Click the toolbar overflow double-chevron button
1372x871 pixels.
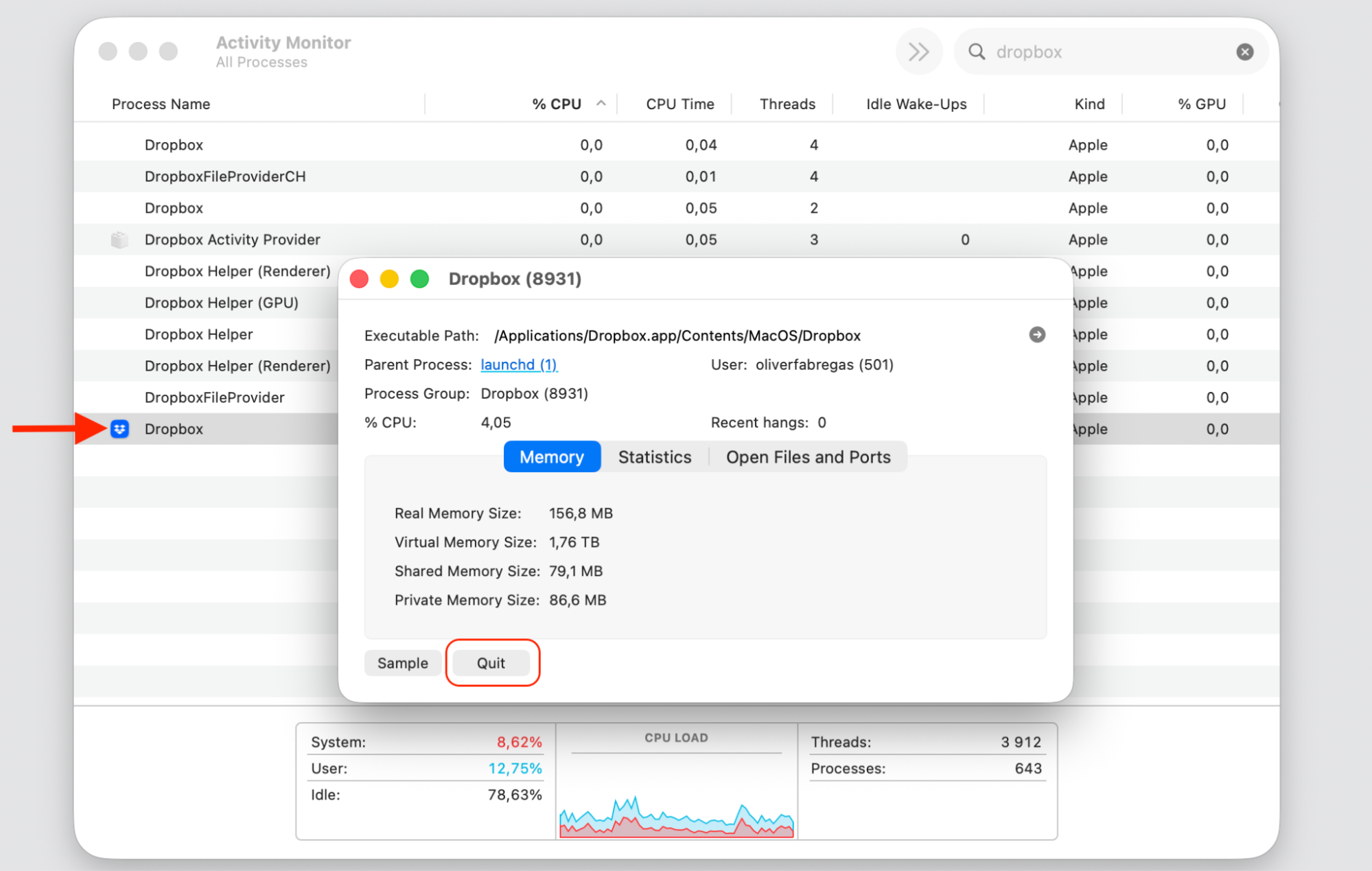[x=918, y=51]
